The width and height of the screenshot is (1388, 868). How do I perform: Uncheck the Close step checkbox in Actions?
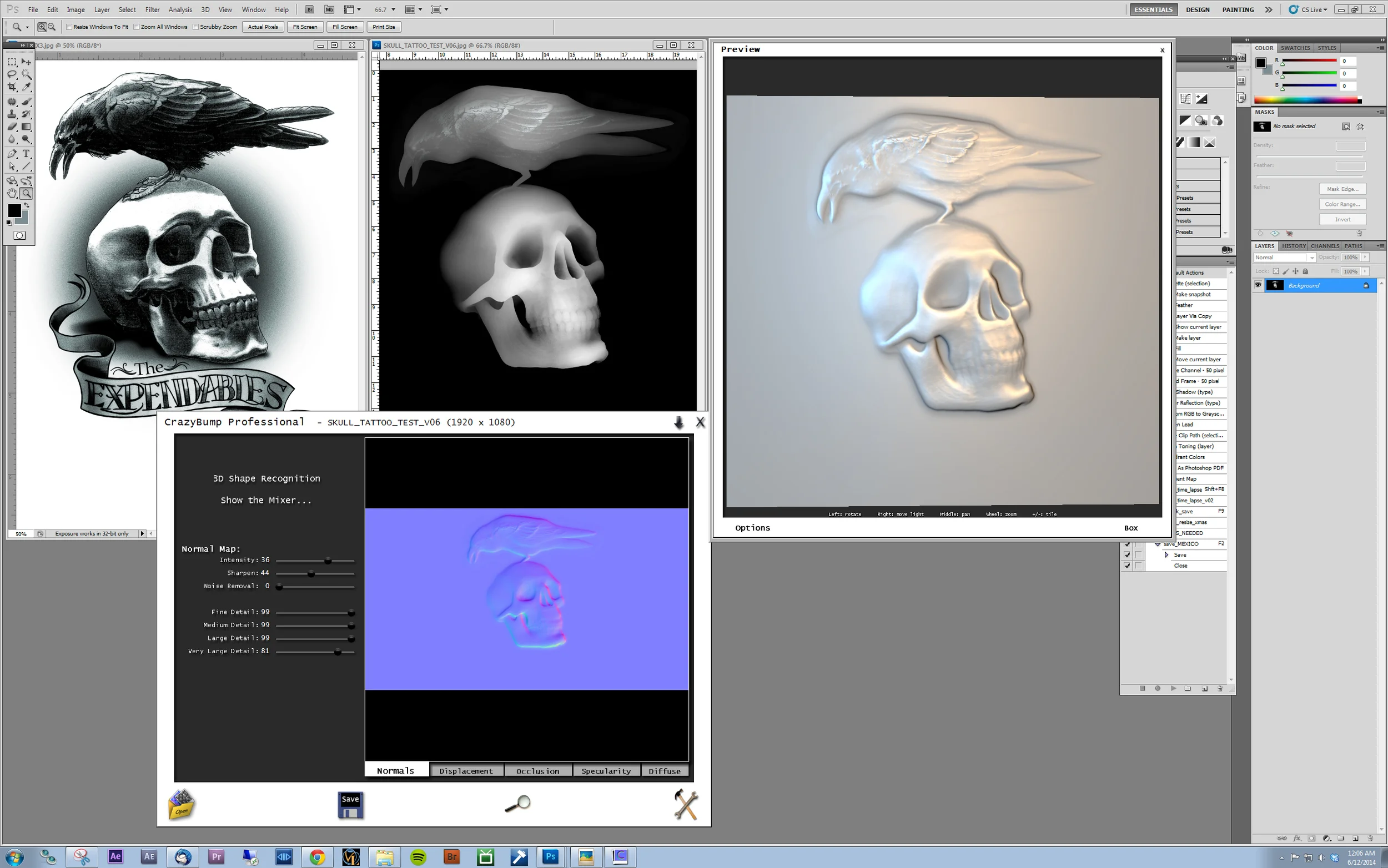point(1127,566)
